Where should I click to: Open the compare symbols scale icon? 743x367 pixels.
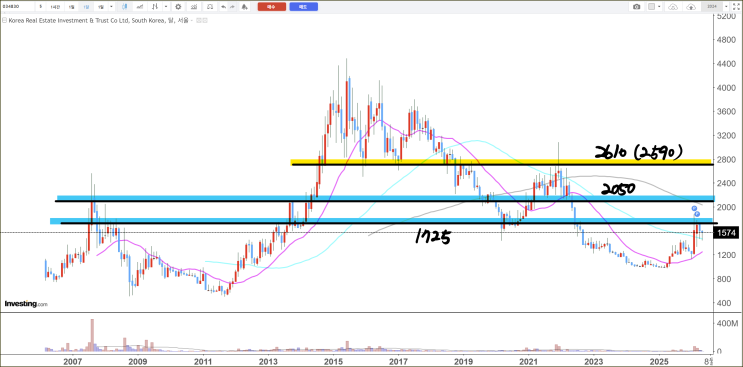(209, 7)
